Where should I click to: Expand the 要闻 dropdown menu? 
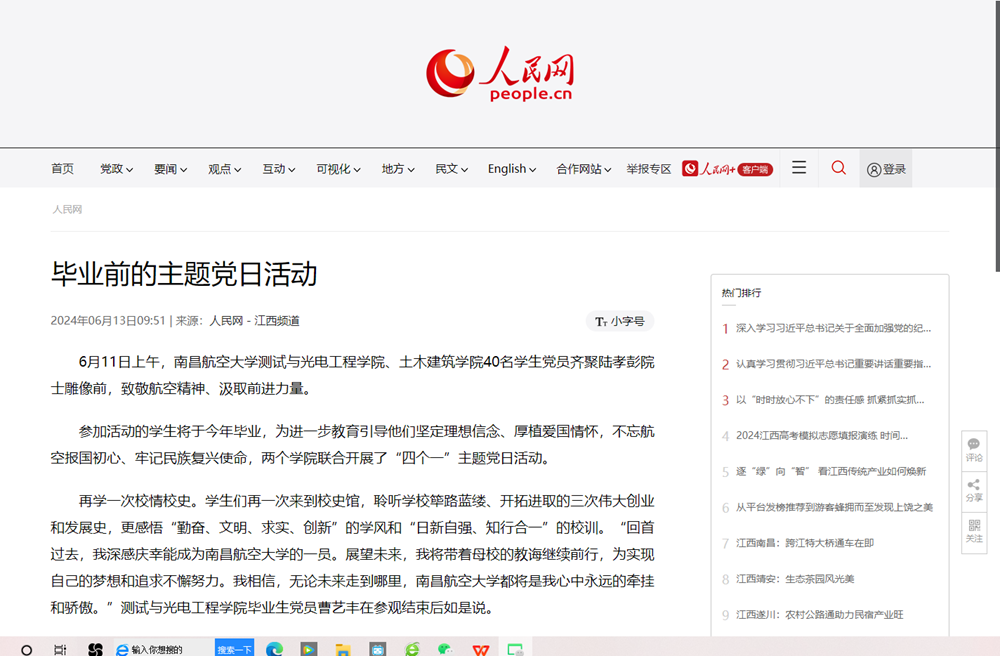(x=170, y=169)
